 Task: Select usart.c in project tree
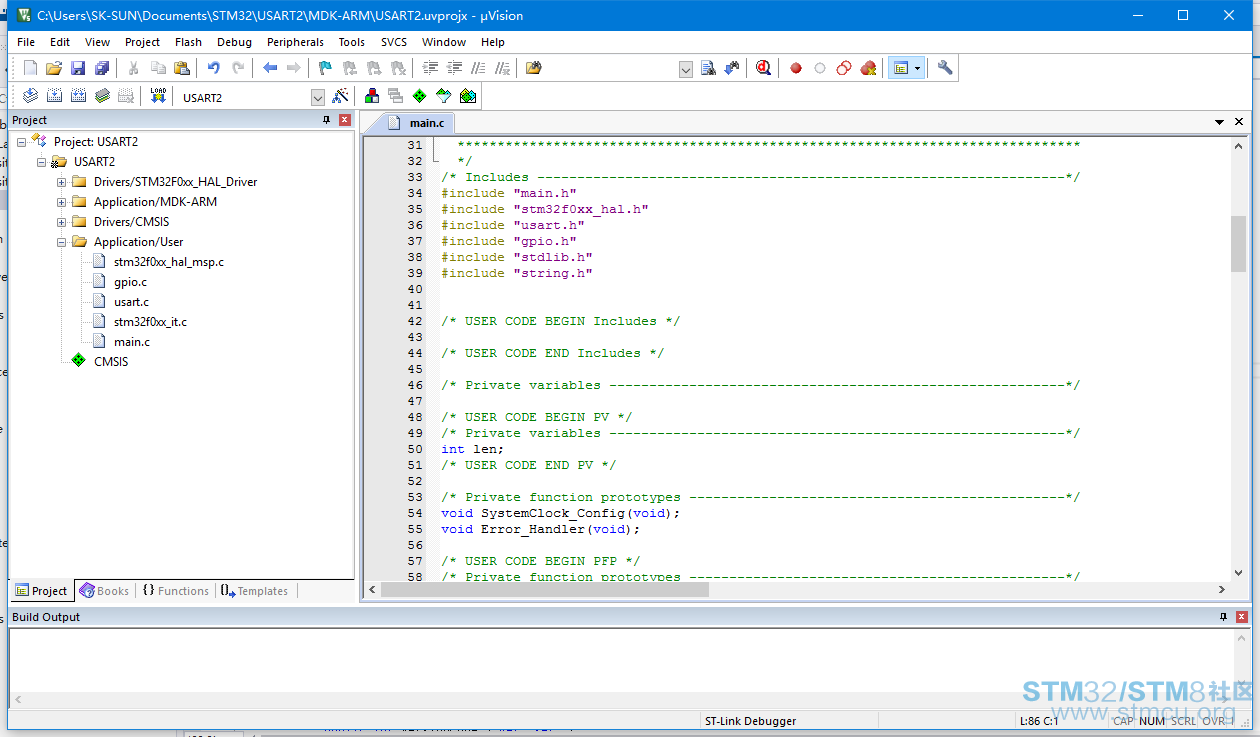tap(131, 302)
